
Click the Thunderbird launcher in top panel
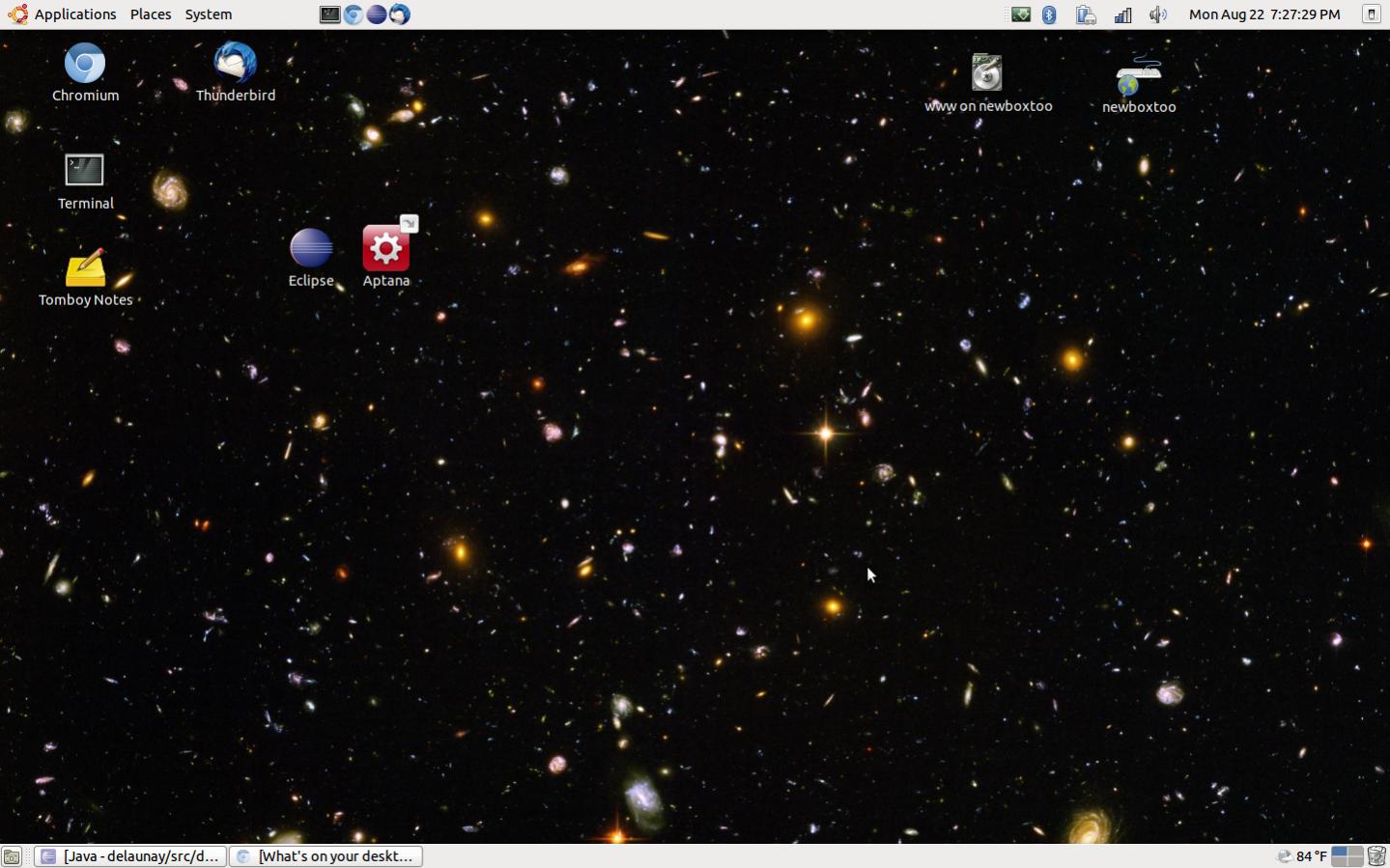point(399,14)
